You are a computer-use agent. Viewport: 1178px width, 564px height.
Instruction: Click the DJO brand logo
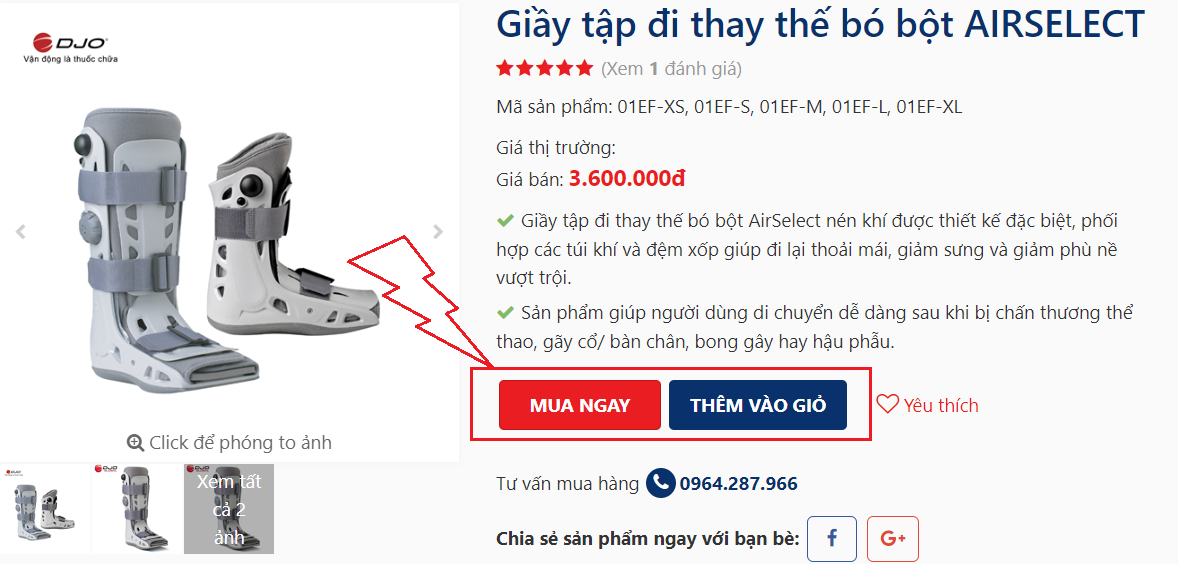pyautogui.click(x=71, y=47)
